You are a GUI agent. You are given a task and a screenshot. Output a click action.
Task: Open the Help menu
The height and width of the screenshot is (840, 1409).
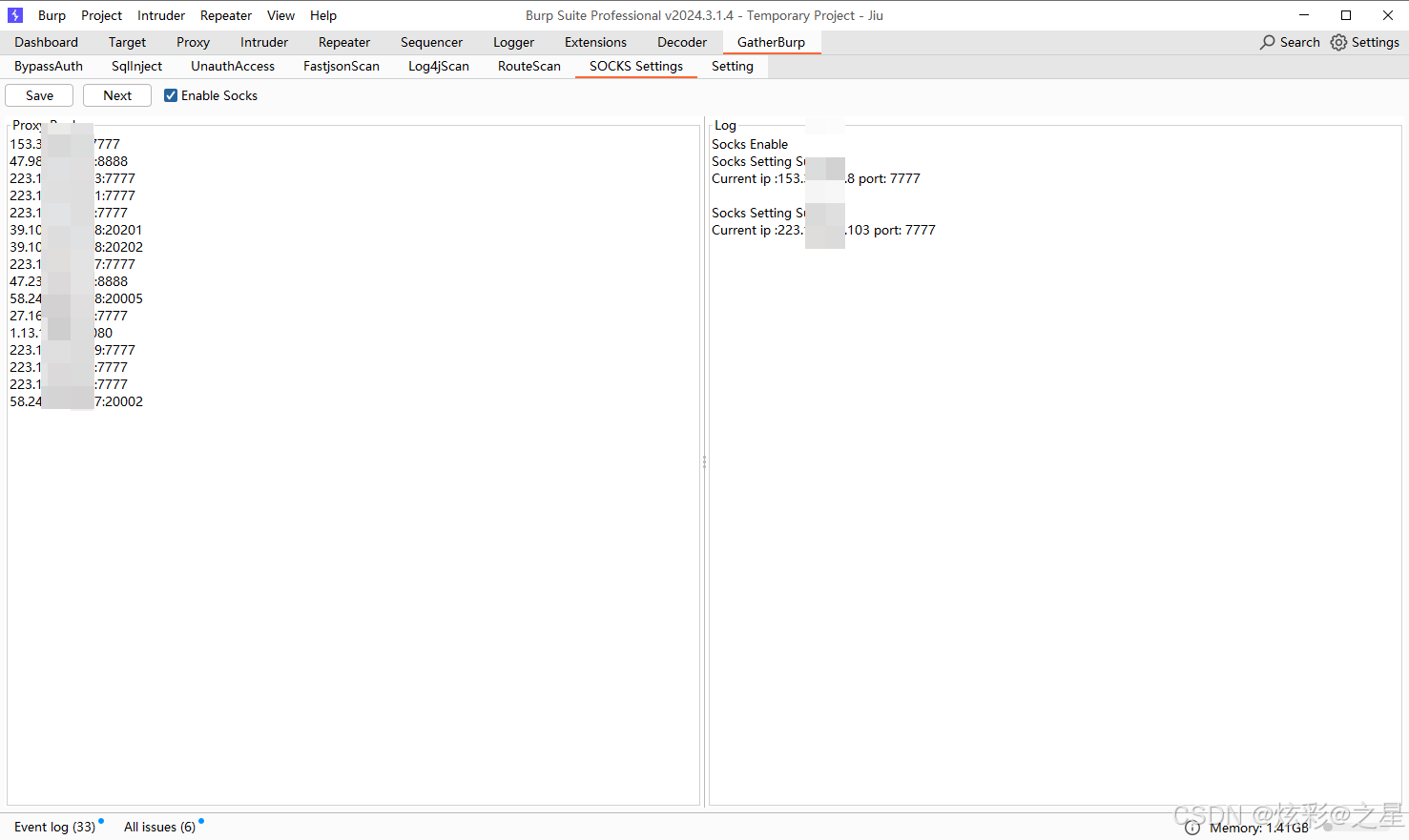(322, 15)
